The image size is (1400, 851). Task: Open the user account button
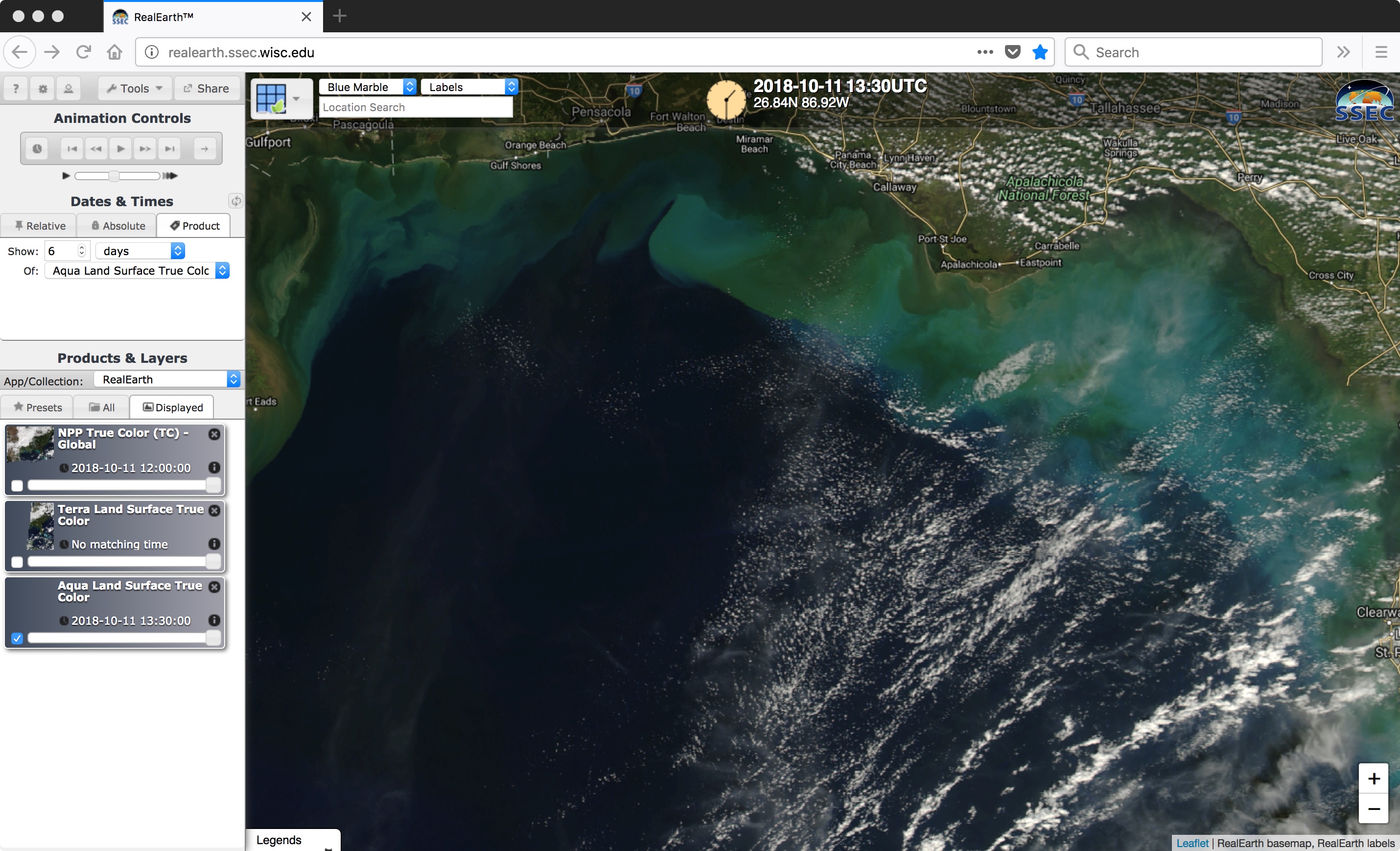tap(68, 88)
